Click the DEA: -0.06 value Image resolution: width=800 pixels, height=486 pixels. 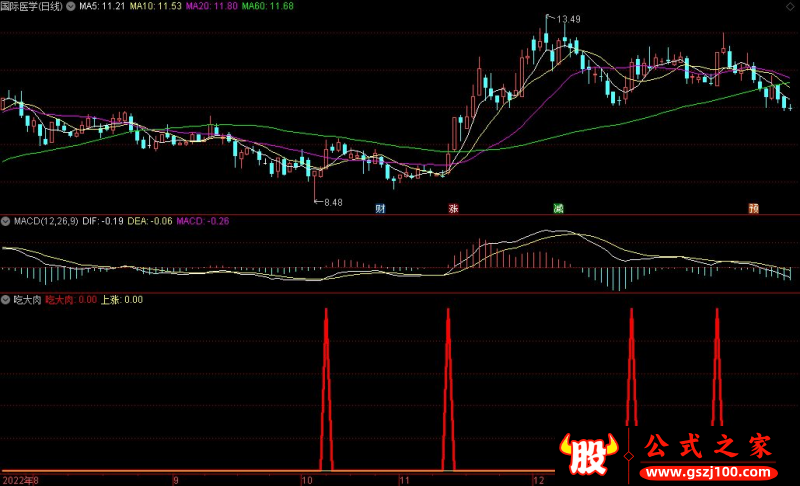149,221
